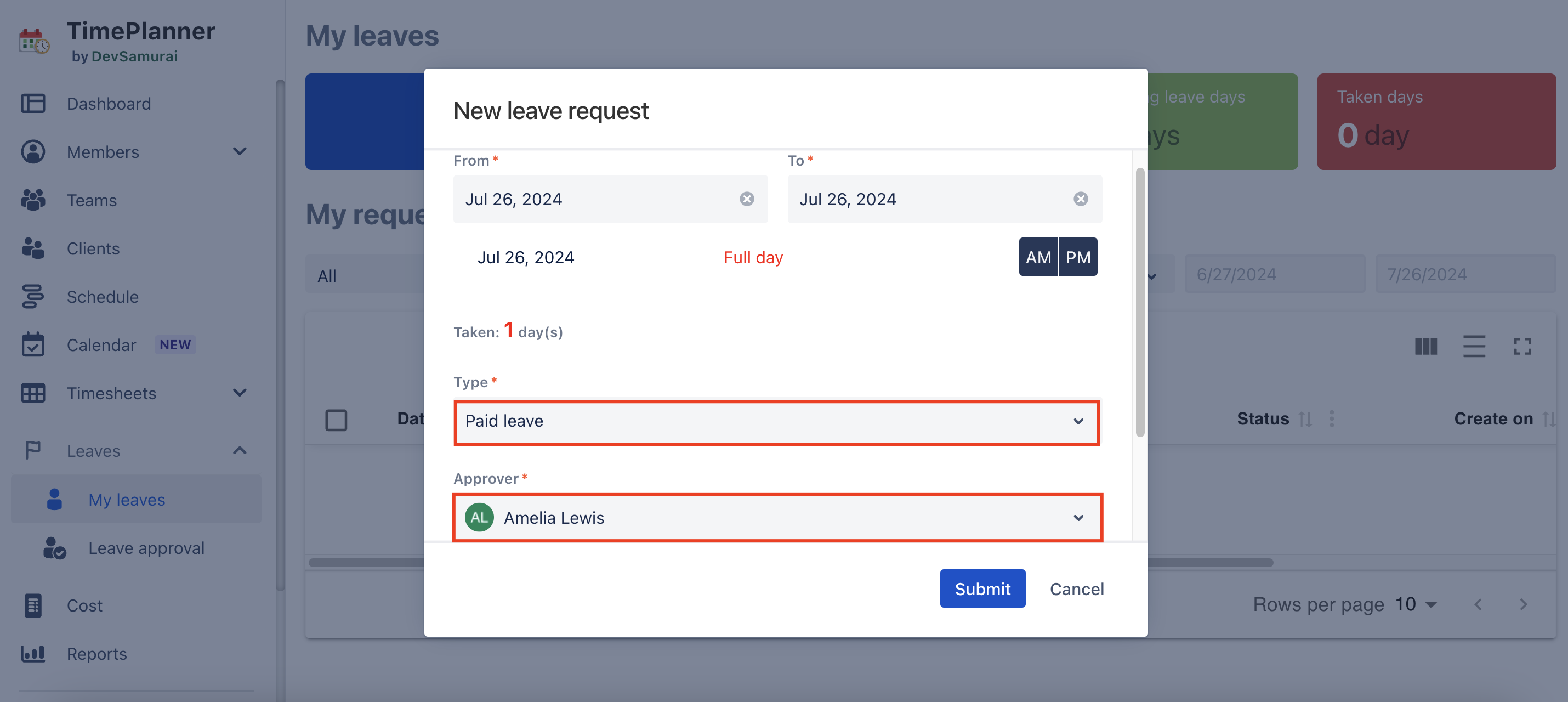1568x702 pixels.
Task: Cancel the new leave request
Action: (1076, 589)
